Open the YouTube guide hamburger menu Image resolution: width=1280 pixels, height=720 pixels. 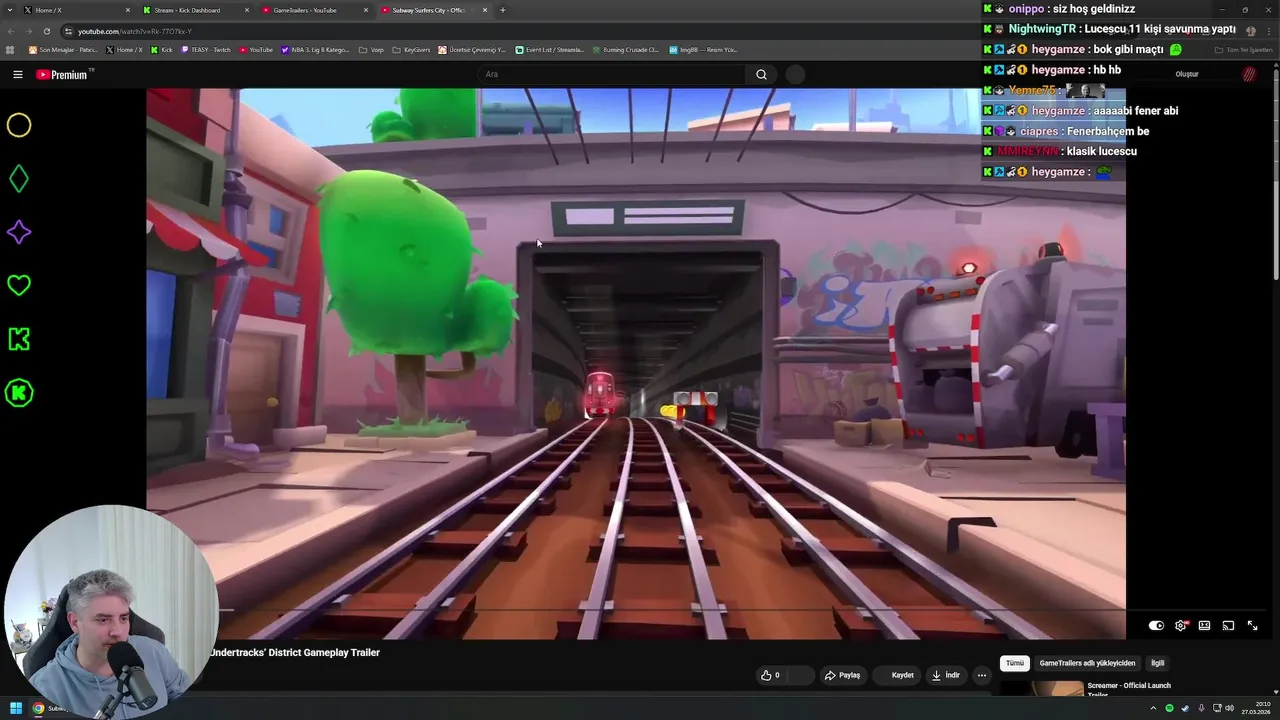point(17,74)
